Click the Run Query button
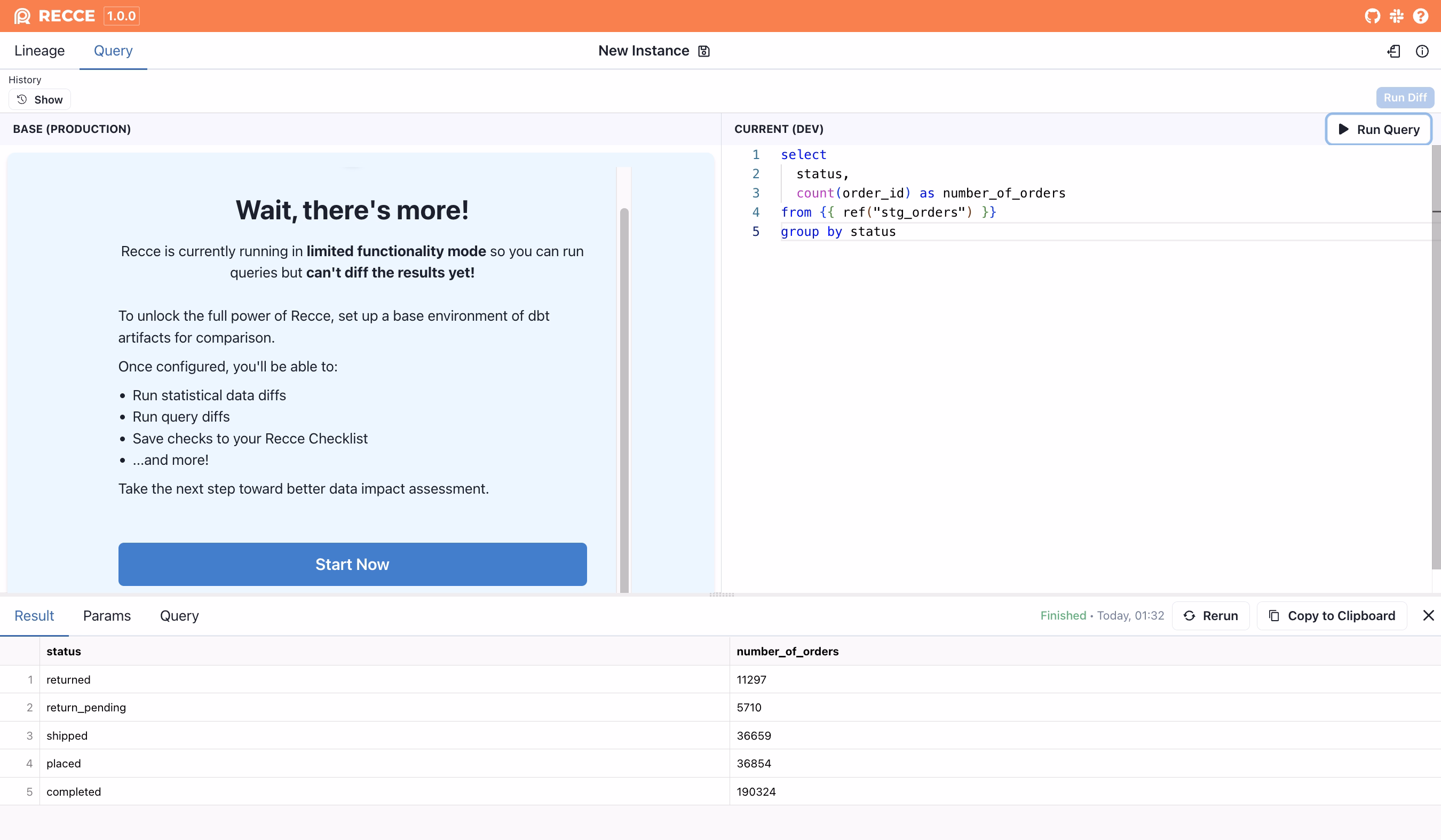 point(1379,129)
